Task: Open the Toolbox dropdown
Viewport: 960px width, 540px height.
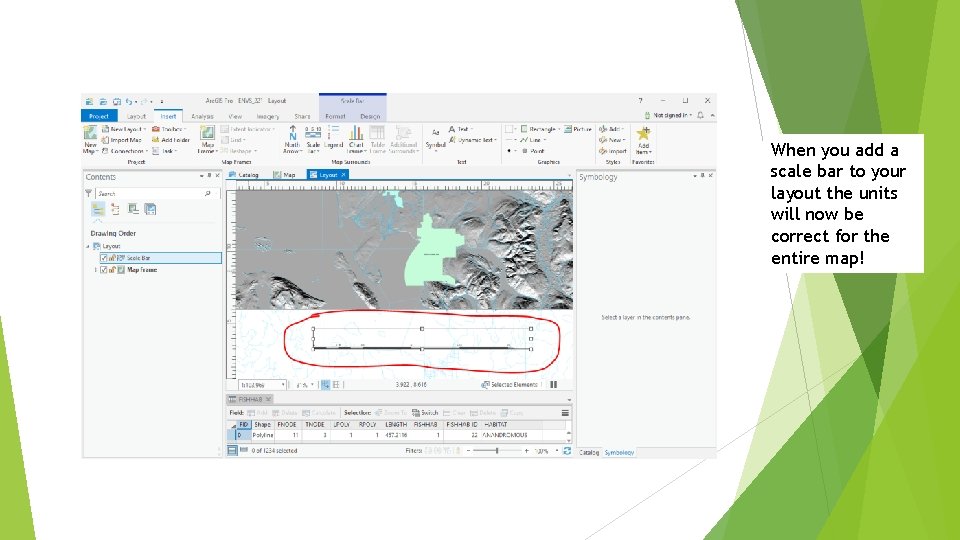Action: 169,129
